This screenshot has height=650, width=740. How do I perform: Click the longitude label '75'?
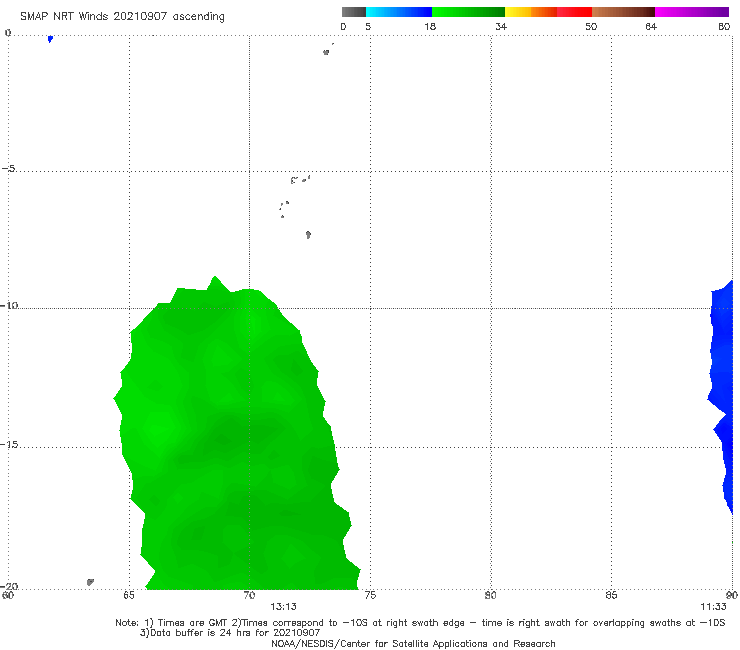click(x=370, y=595)
